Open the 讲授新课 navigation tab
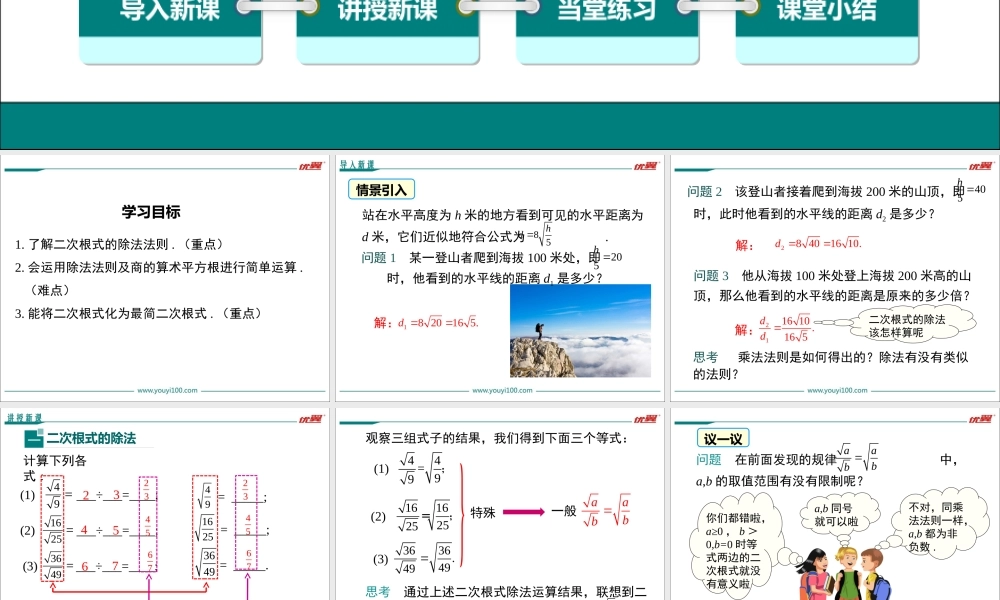The image size is (1000, 600). [x=388, y=14]
